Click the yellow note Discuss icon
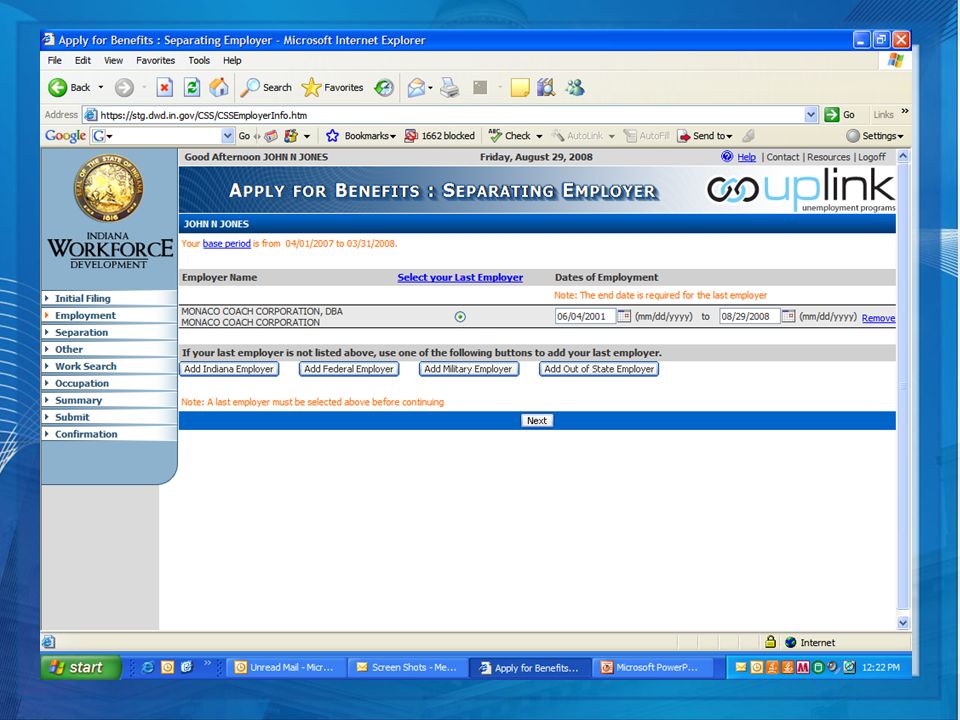Screen dimensions: 960x720 (x=520, y=88)
